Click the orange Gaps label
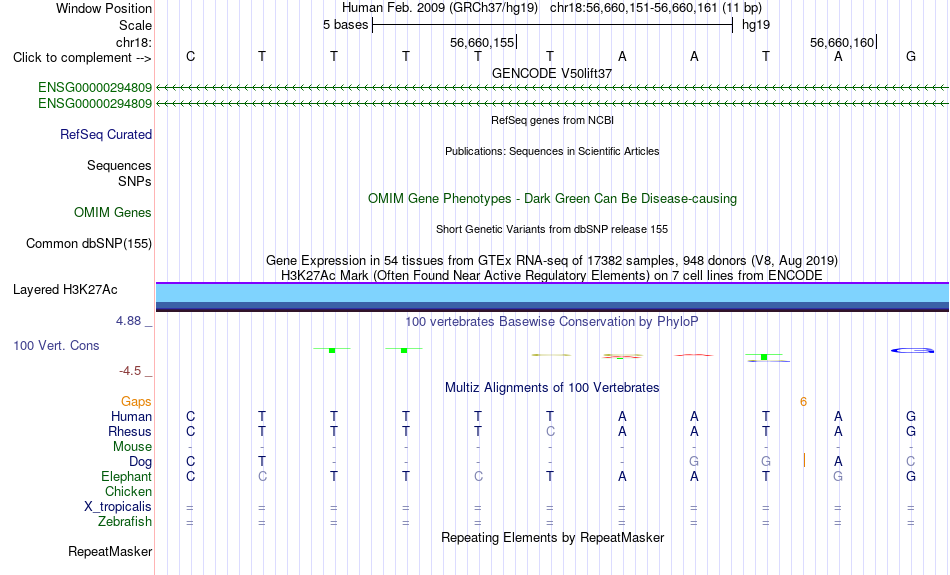The width and height of the screenshot is (950, 575). tap(136, 402)
